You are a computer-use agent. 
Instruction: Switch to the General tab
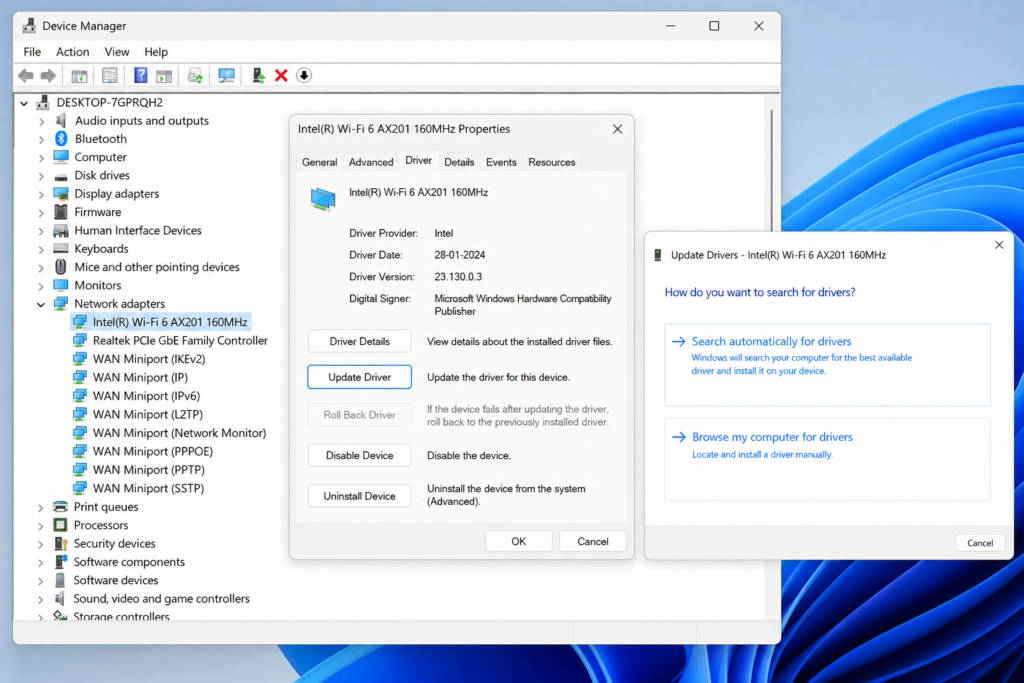(319, 162)
